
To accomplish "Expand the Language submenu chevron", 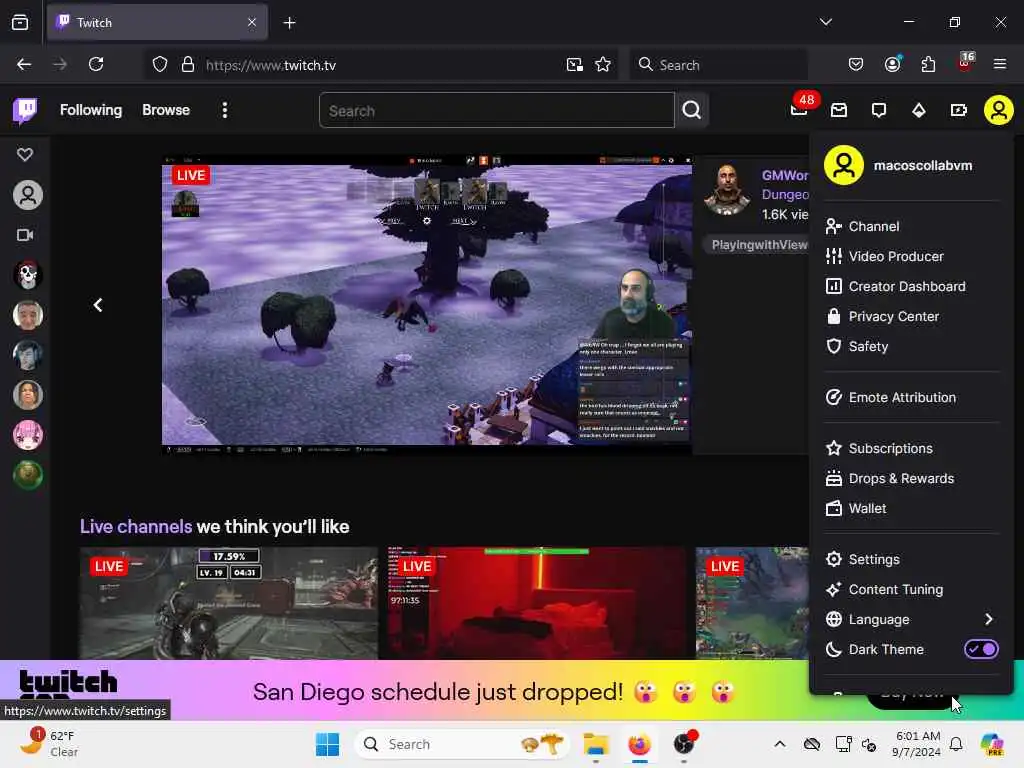I will 988,619.
